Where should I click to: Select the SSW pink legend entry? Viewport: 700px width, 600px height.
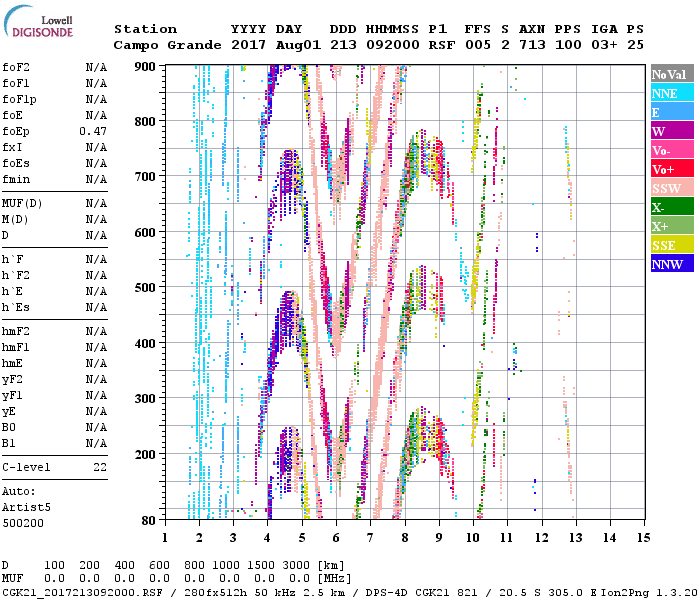point(671,188)
